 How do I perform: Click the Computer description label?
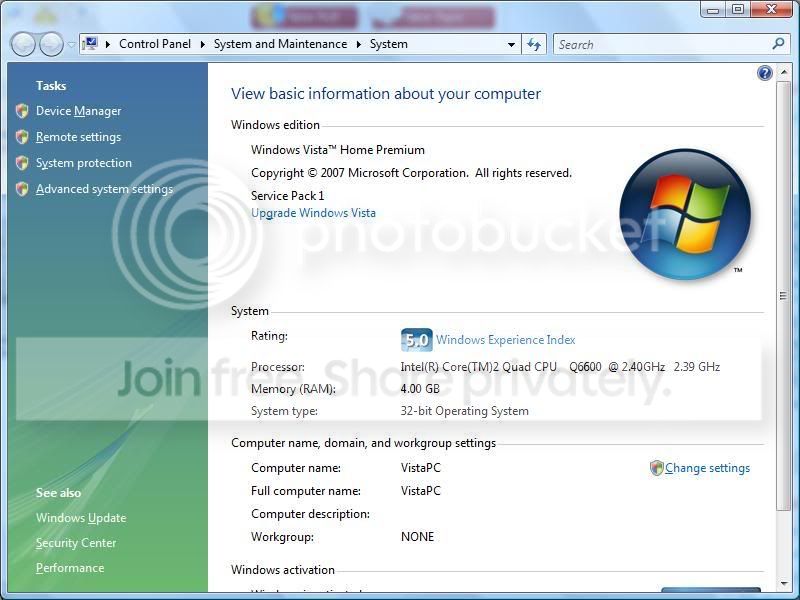[x=310, y=514]
